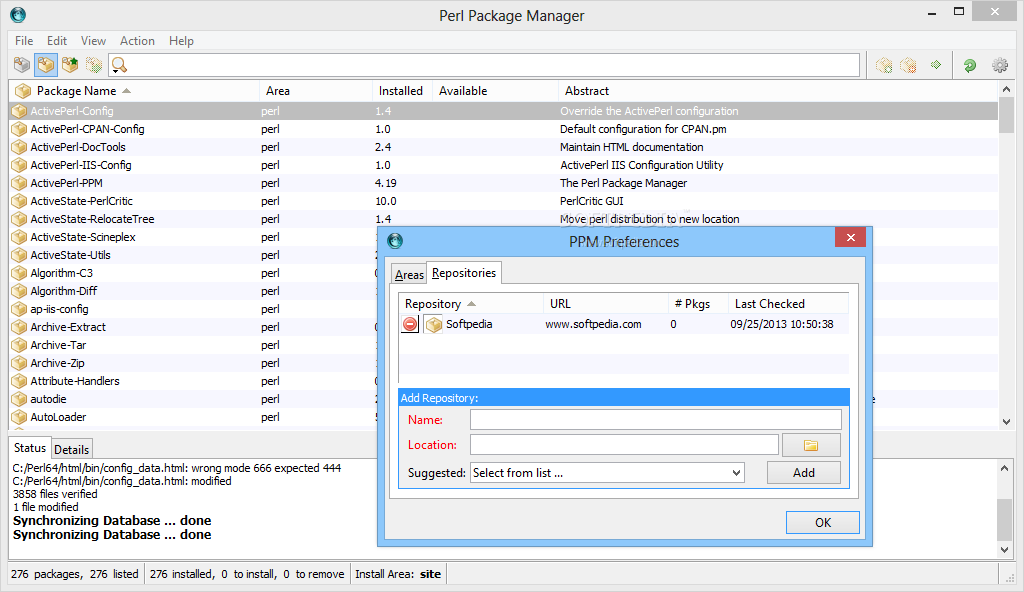The height and width of the screenshot is (592, 1024).
Task: Click package icon beside Archive-Extract
Action: pos(20,327)
